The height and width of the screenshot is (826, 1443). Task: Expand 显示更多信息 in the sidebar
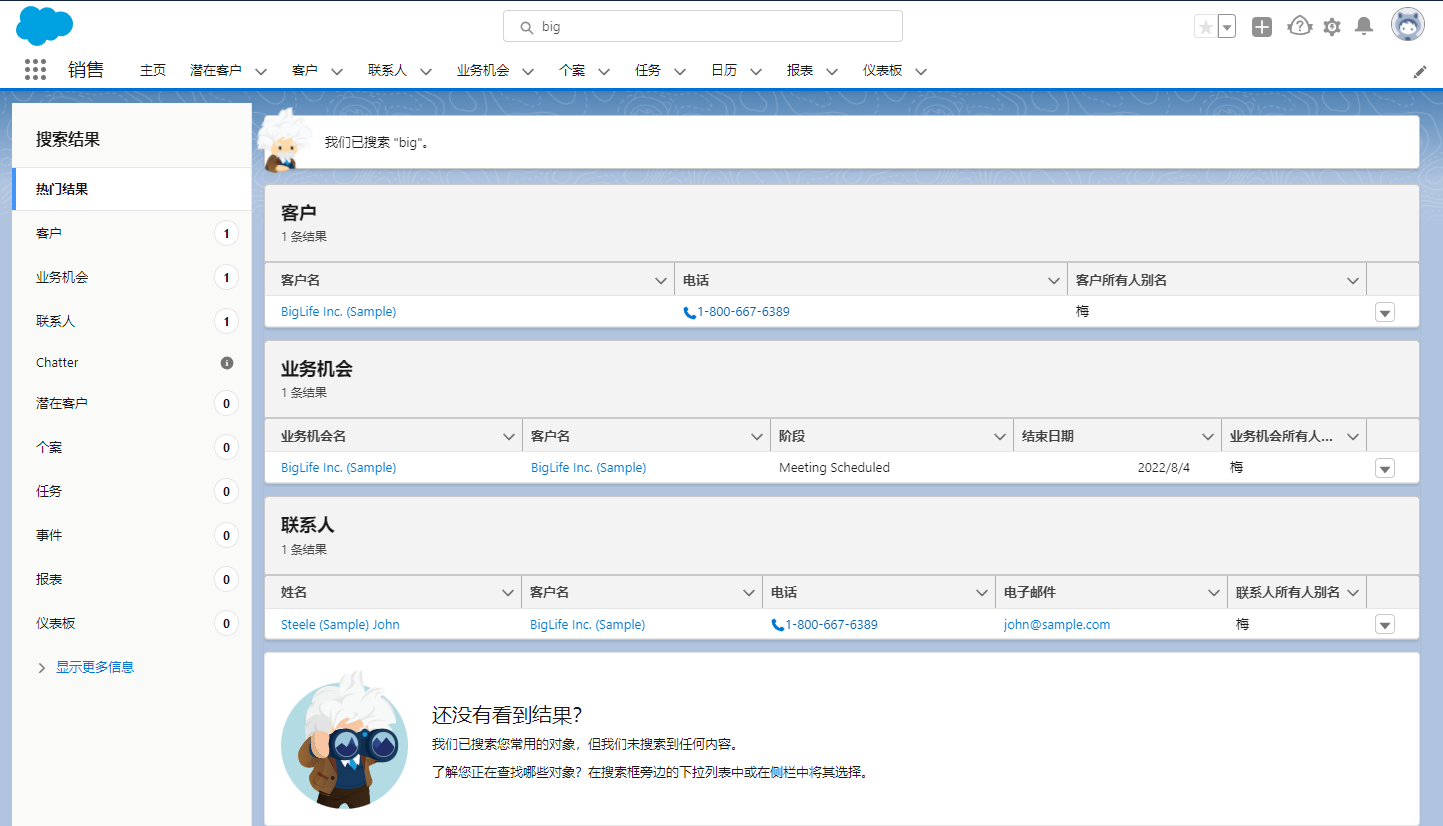pyautogui.click(x=94, y=667)
